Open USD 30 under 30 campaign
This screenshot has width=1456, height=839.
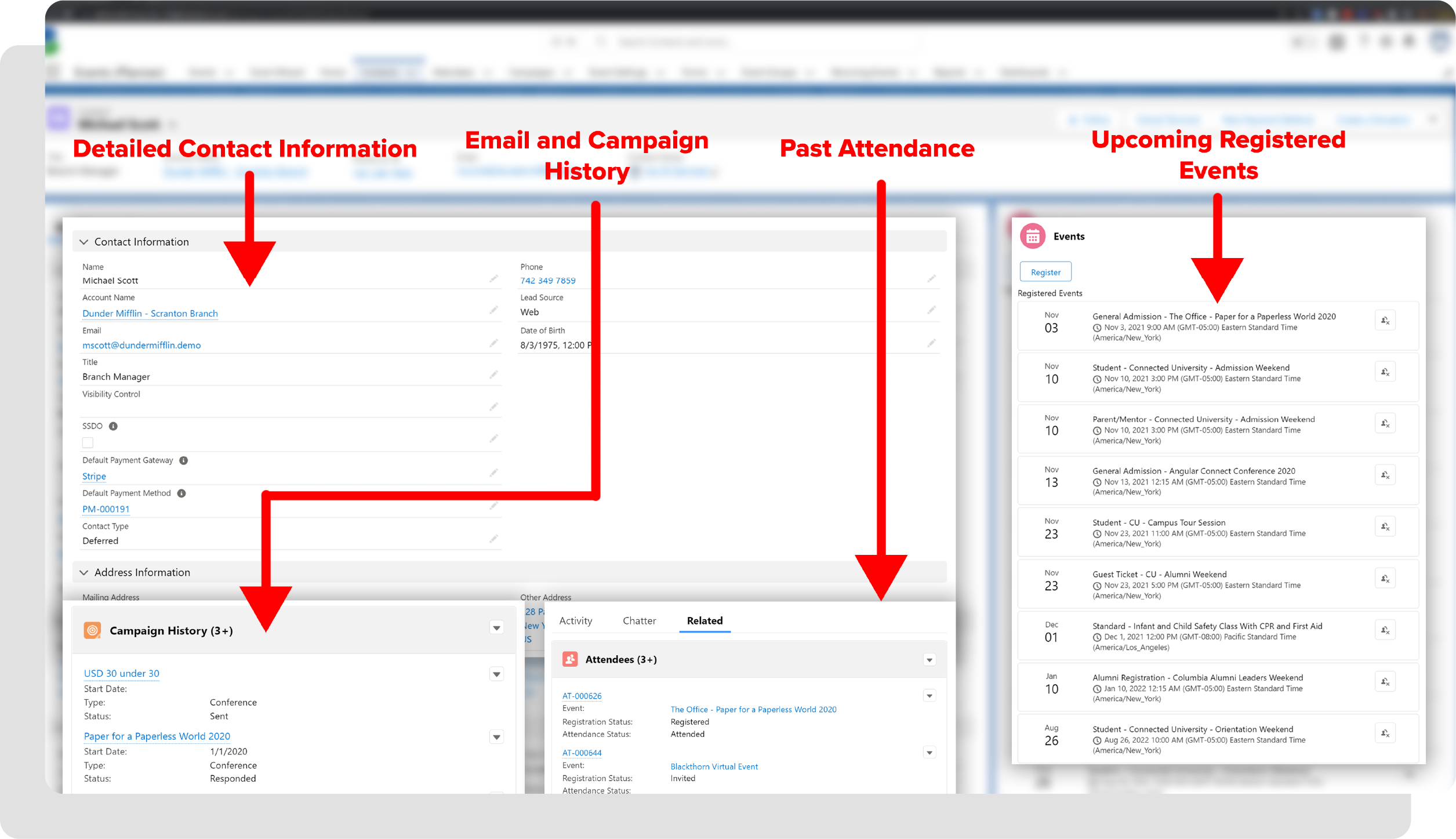122,673
